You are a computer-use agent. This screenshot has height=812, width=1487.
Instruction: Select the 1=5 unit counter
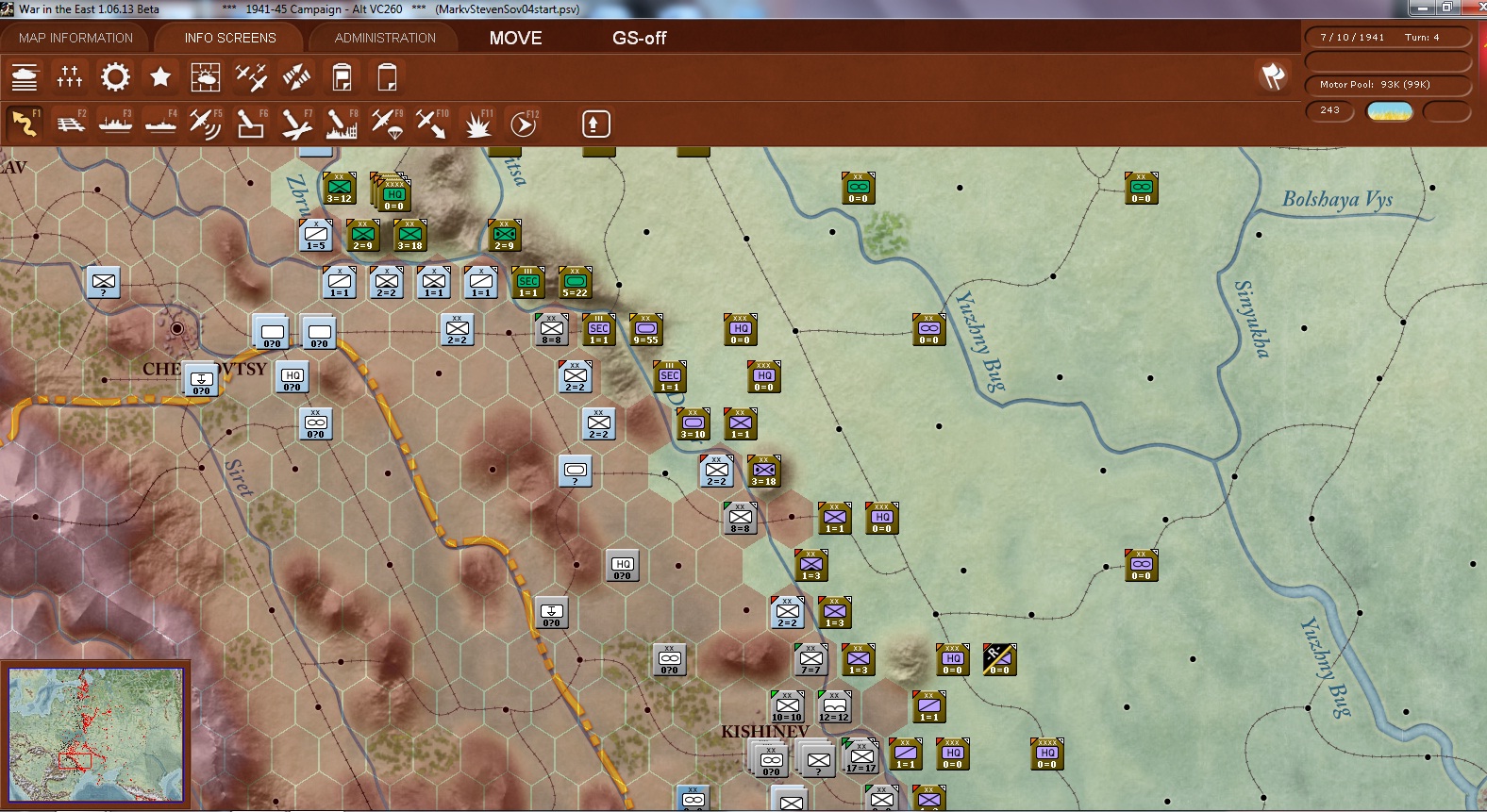[316, 235]
